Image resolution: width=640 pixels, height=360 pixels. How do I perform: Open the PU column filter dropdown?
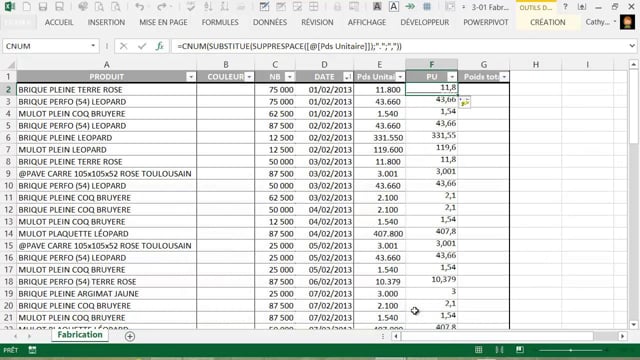point(452,77)
